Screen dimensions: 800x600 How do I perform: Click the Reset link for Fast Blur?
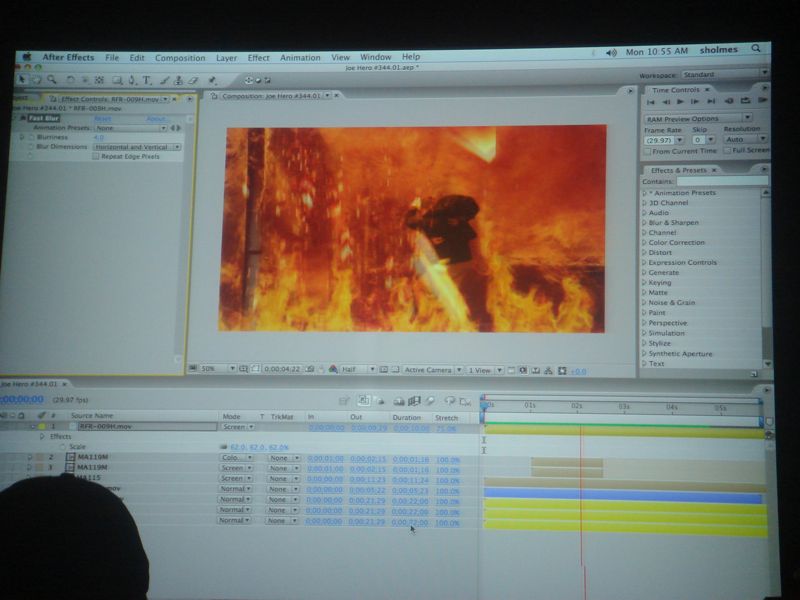(103, 118)
